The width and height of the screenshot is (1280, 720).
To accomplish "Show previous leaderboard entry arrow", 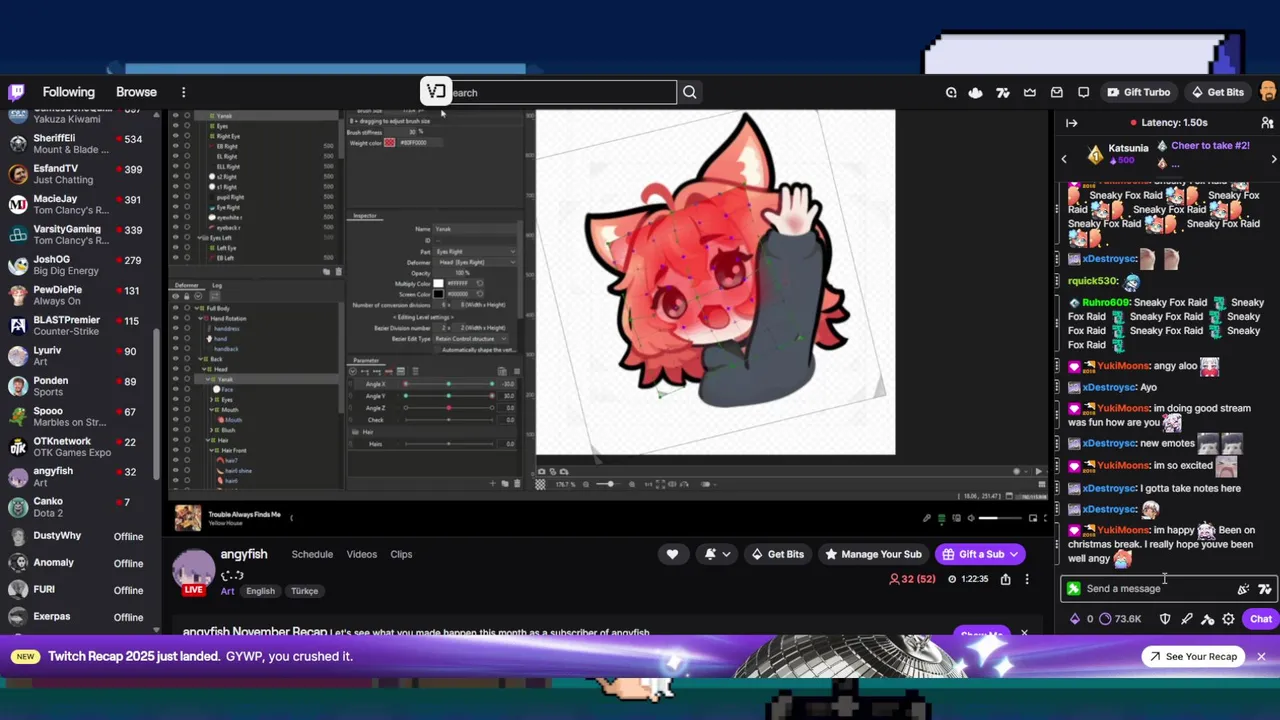I will click(x=1064, y=159).
